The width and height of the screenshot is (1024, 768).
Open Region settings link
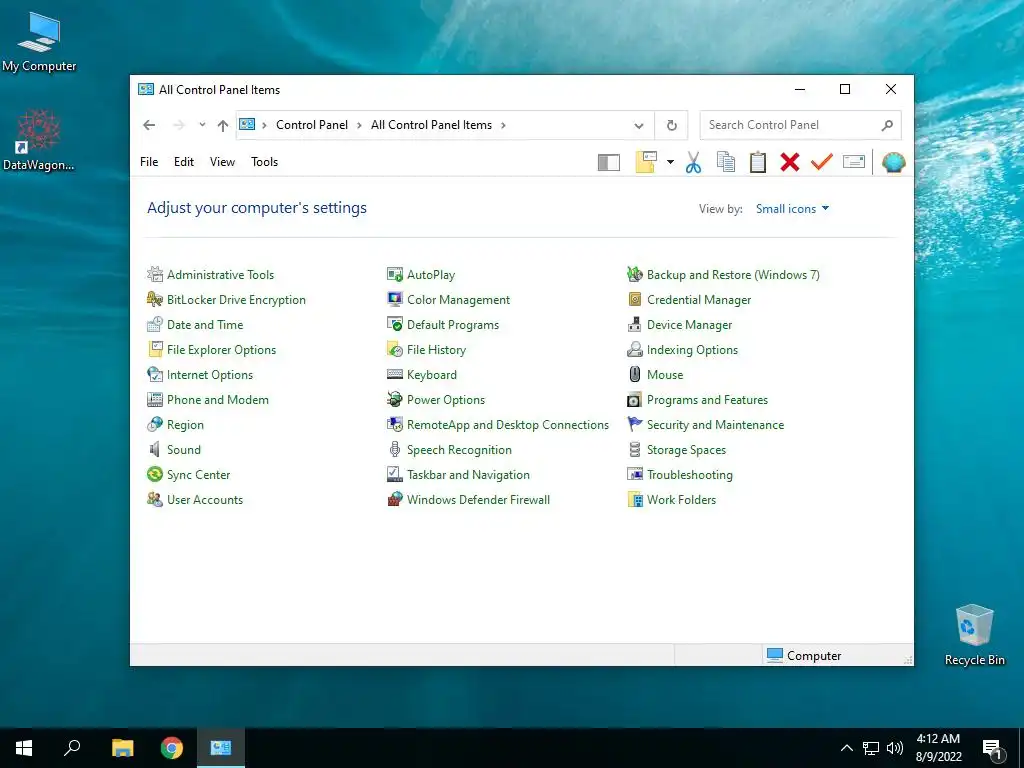tap(185, 424)
